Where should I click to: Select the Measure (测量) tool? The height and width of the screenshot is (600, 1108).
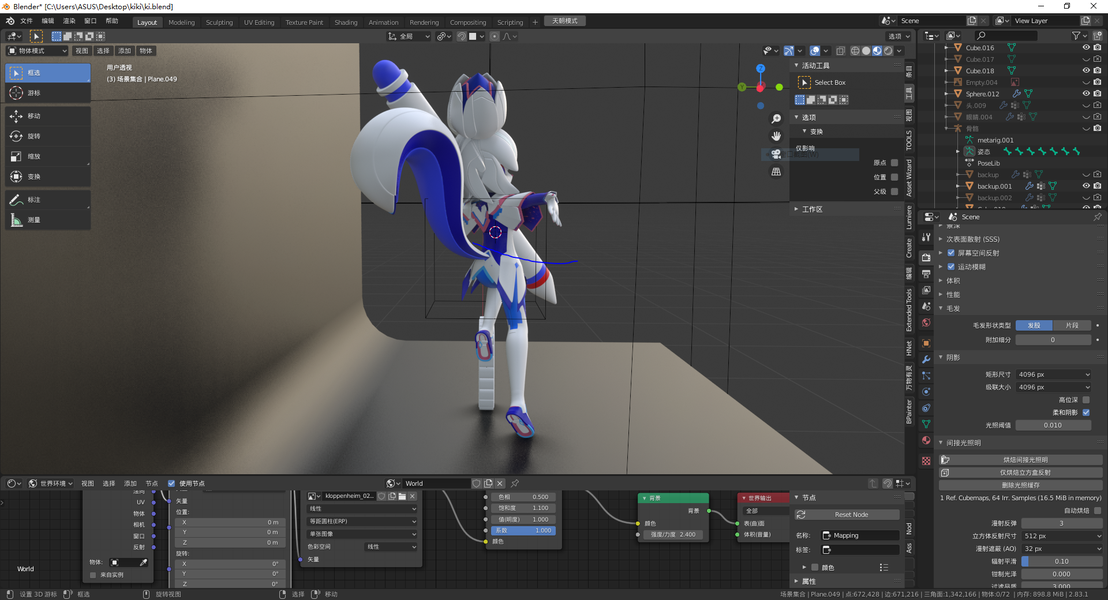coord(47,220)
